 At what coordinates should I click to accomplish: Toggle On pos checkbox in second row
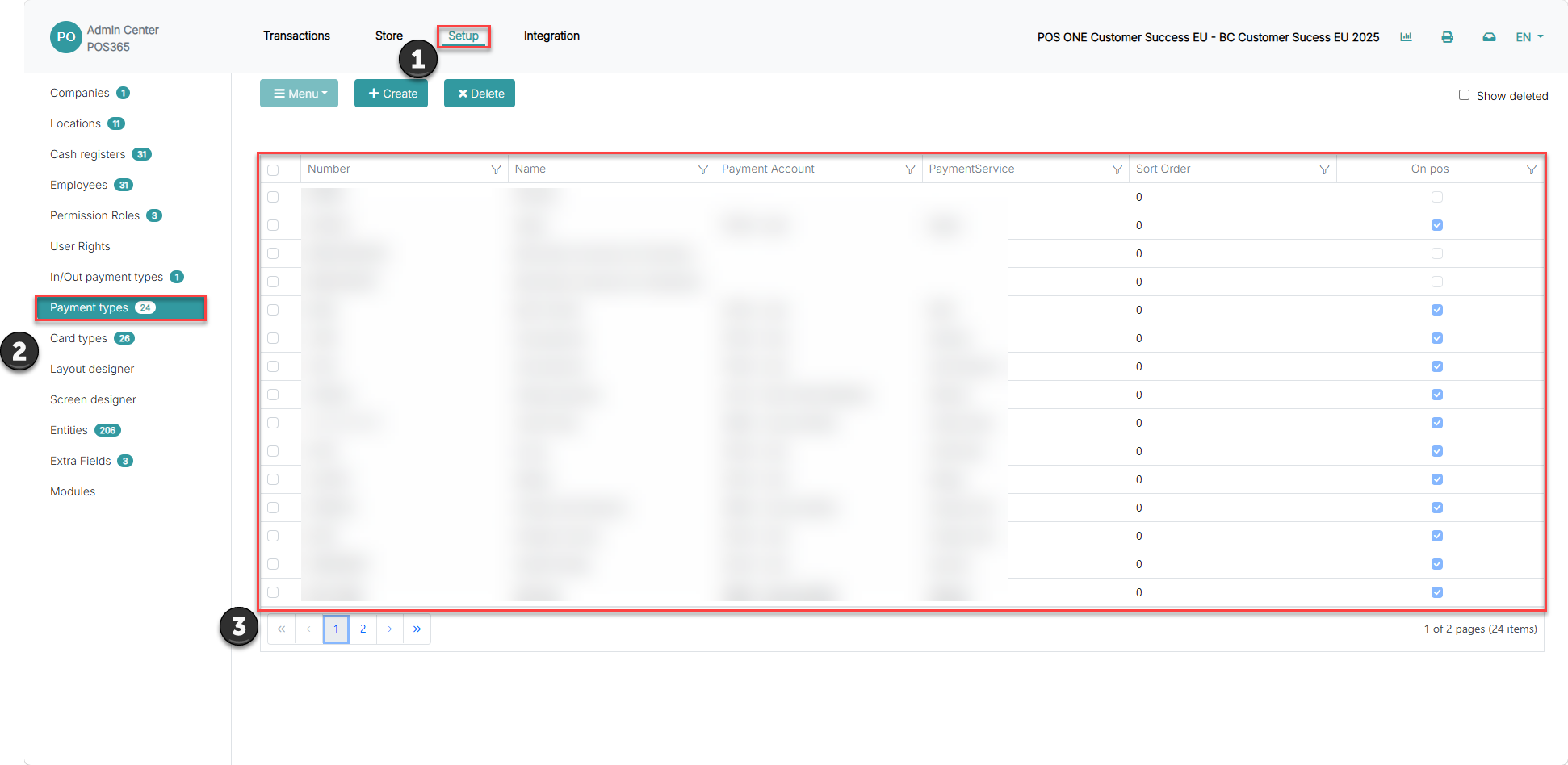(1437, 225)
